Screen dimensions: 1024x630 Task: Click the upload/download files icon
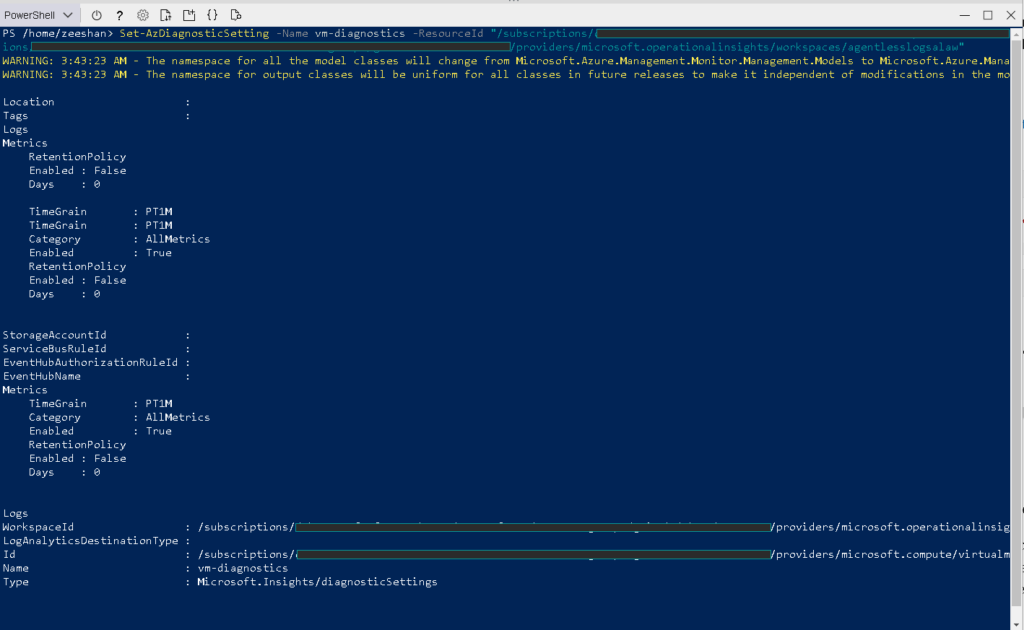tap(166, 15)
